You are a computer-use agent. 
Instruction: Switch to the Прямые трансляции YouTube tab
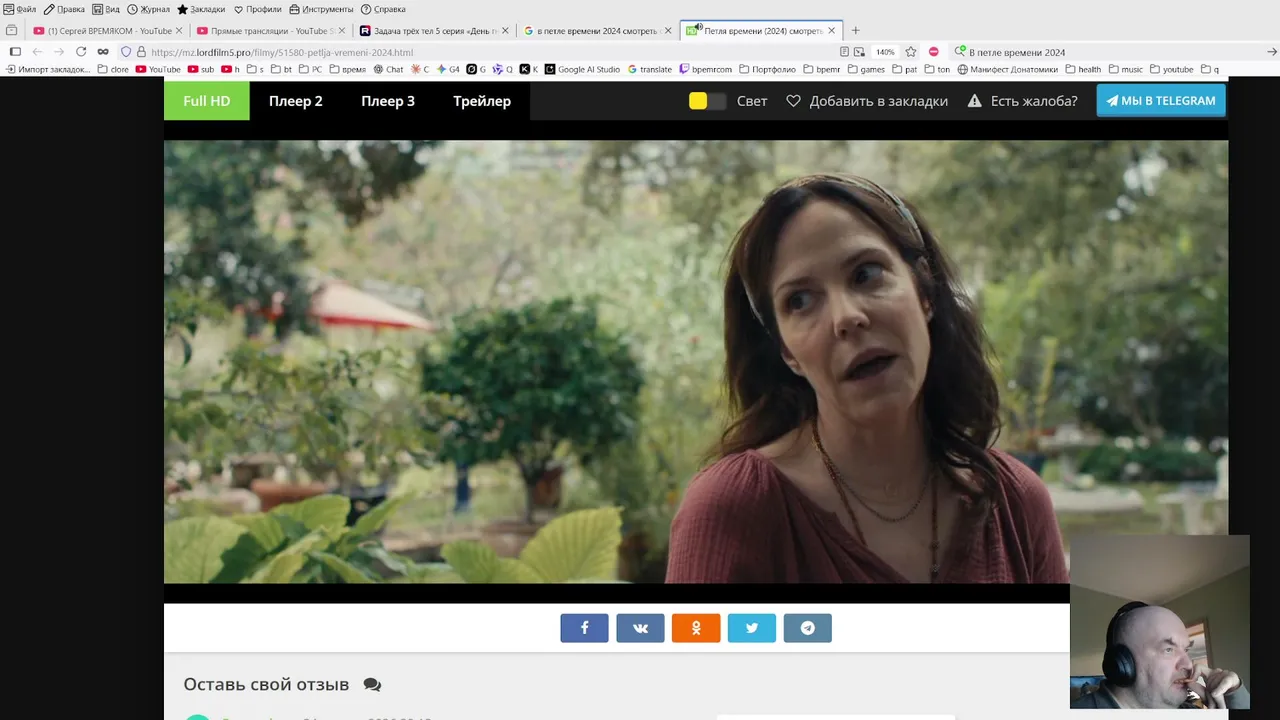[x=270, y=31]
